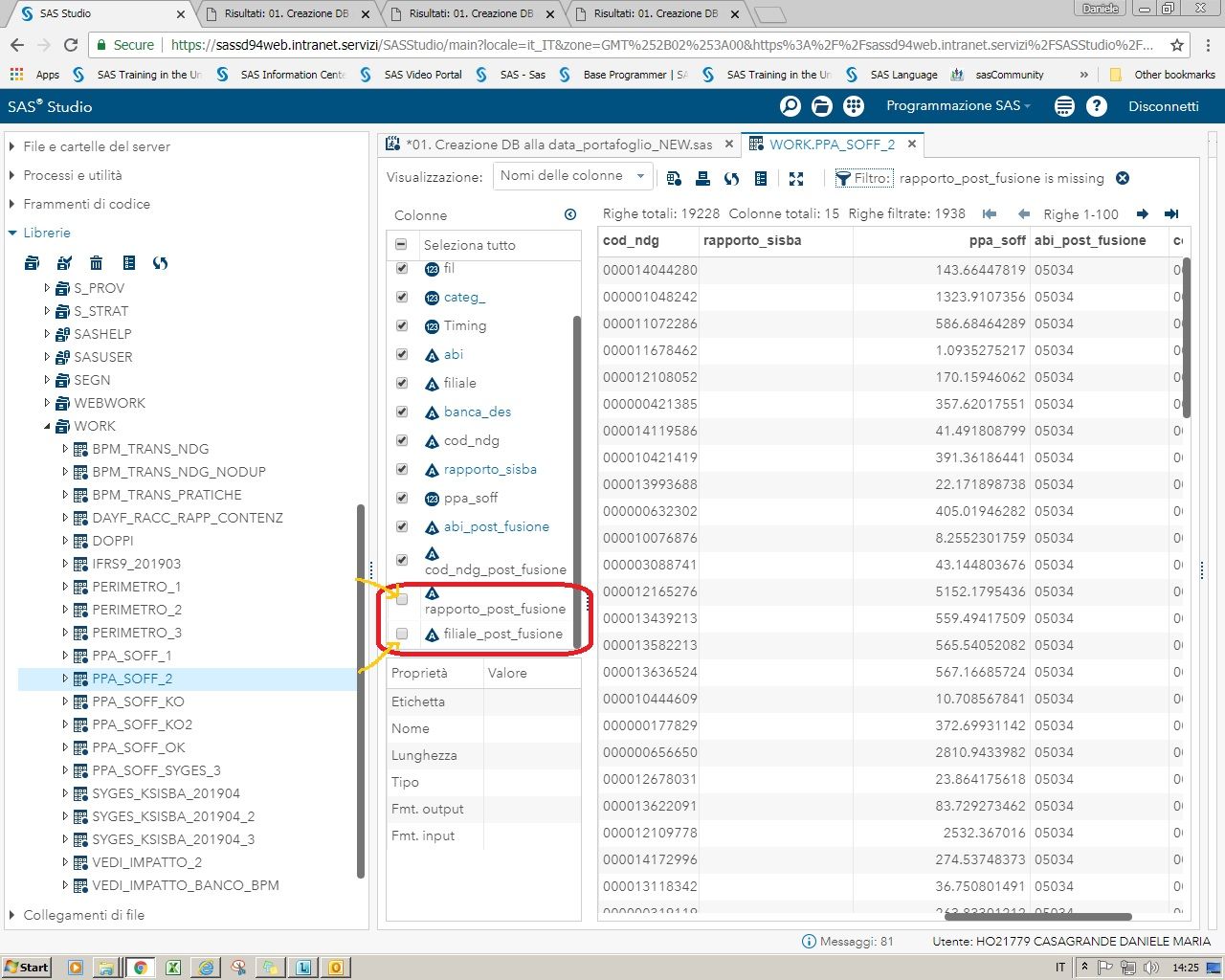Click the maximize view icon in table toolbar
This screenshot has width=1225, height=980.
tap(796, 178)
